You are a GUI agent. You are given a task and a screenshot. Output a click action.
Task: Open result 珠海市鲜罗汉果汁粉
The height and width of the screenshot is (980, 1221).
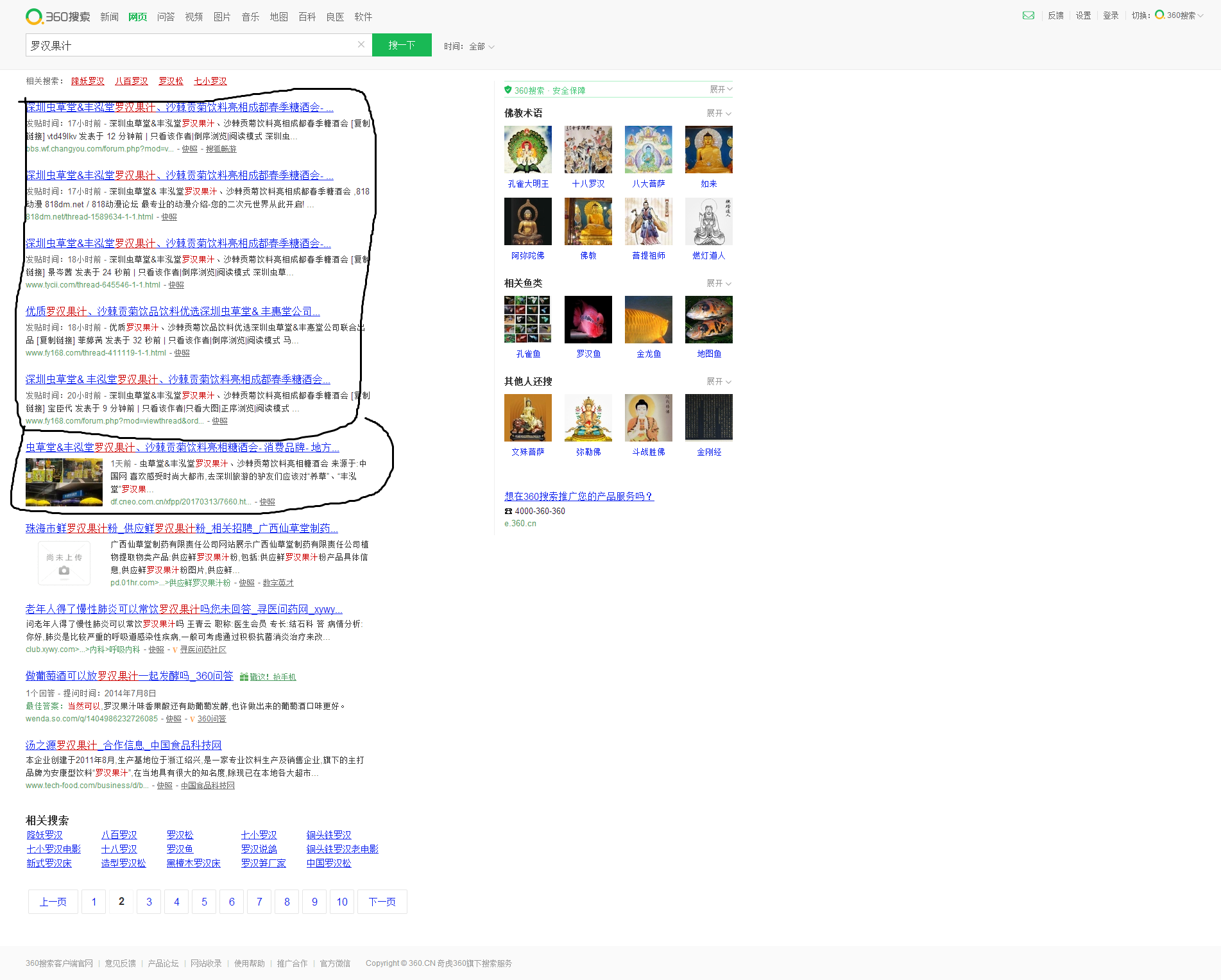(x=182, y=528)
